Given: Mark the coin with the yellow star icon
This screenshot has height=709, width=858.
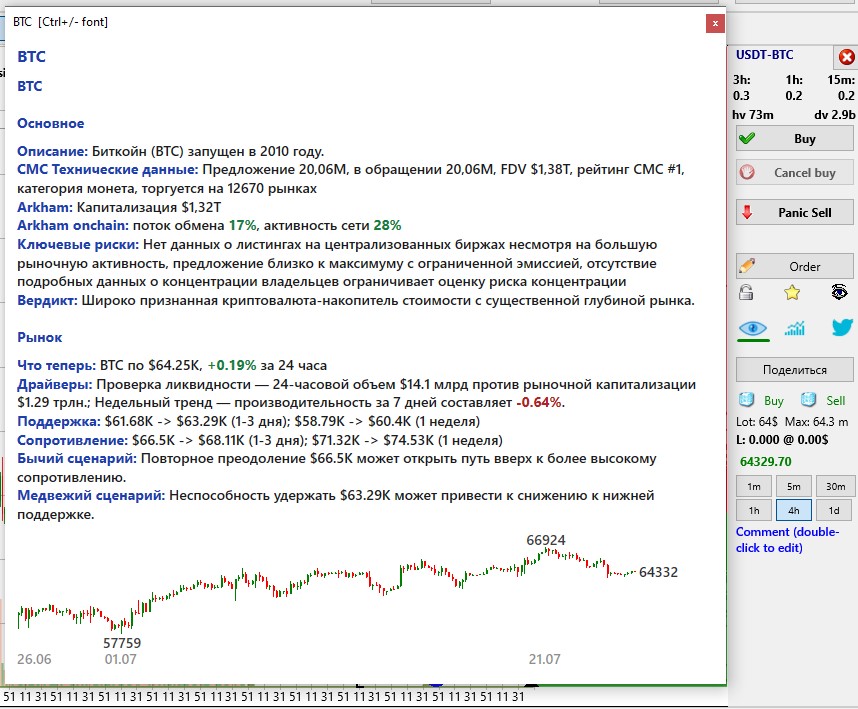Looking at the screenshot, I should point(792,293).
